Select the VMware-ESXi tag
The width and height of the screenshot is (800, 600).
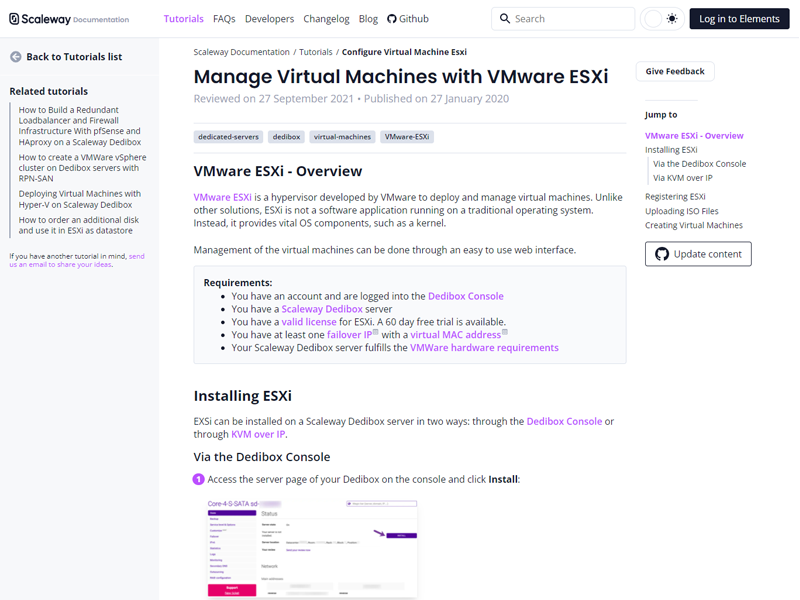tap(407, 137)
